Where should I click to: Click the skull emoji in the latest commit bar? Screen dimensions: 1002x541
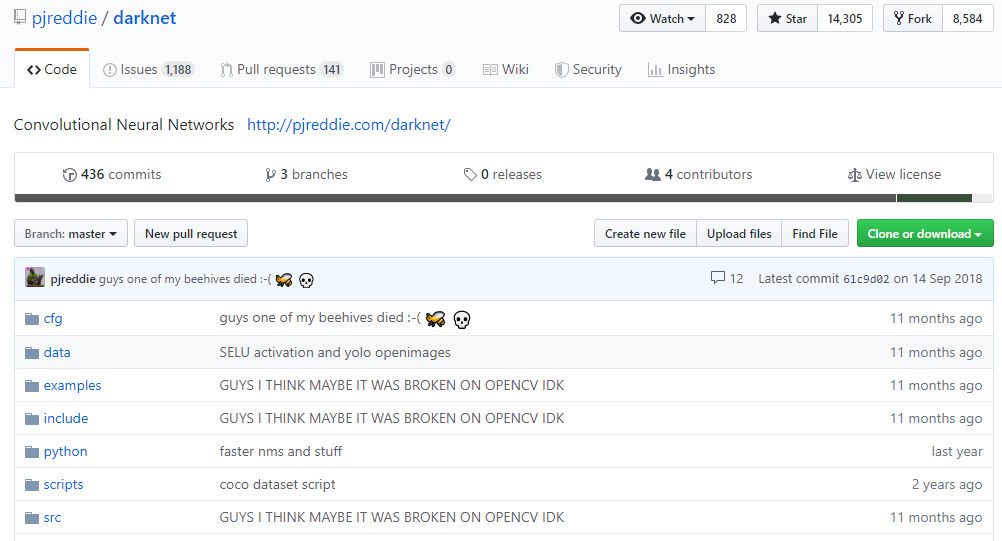[306, 280]
